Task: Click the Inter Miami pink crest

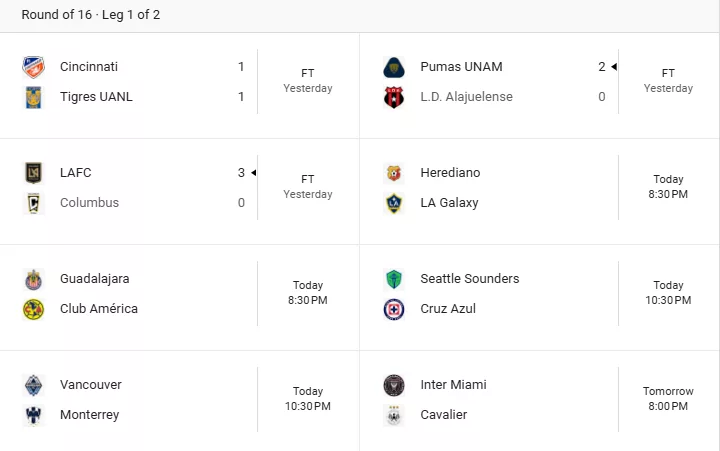Action: click(x=394, y=385)
